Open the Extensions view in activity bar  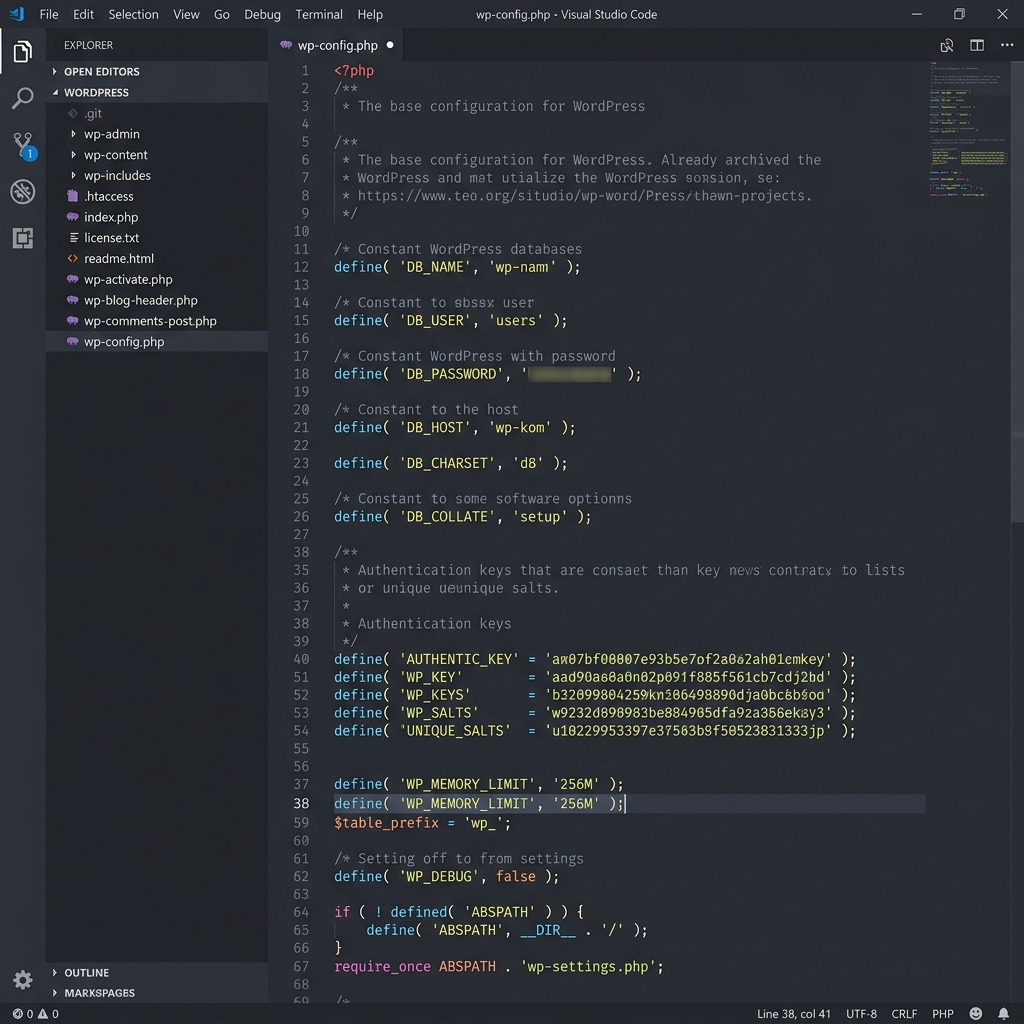click(x=22, y=238)
